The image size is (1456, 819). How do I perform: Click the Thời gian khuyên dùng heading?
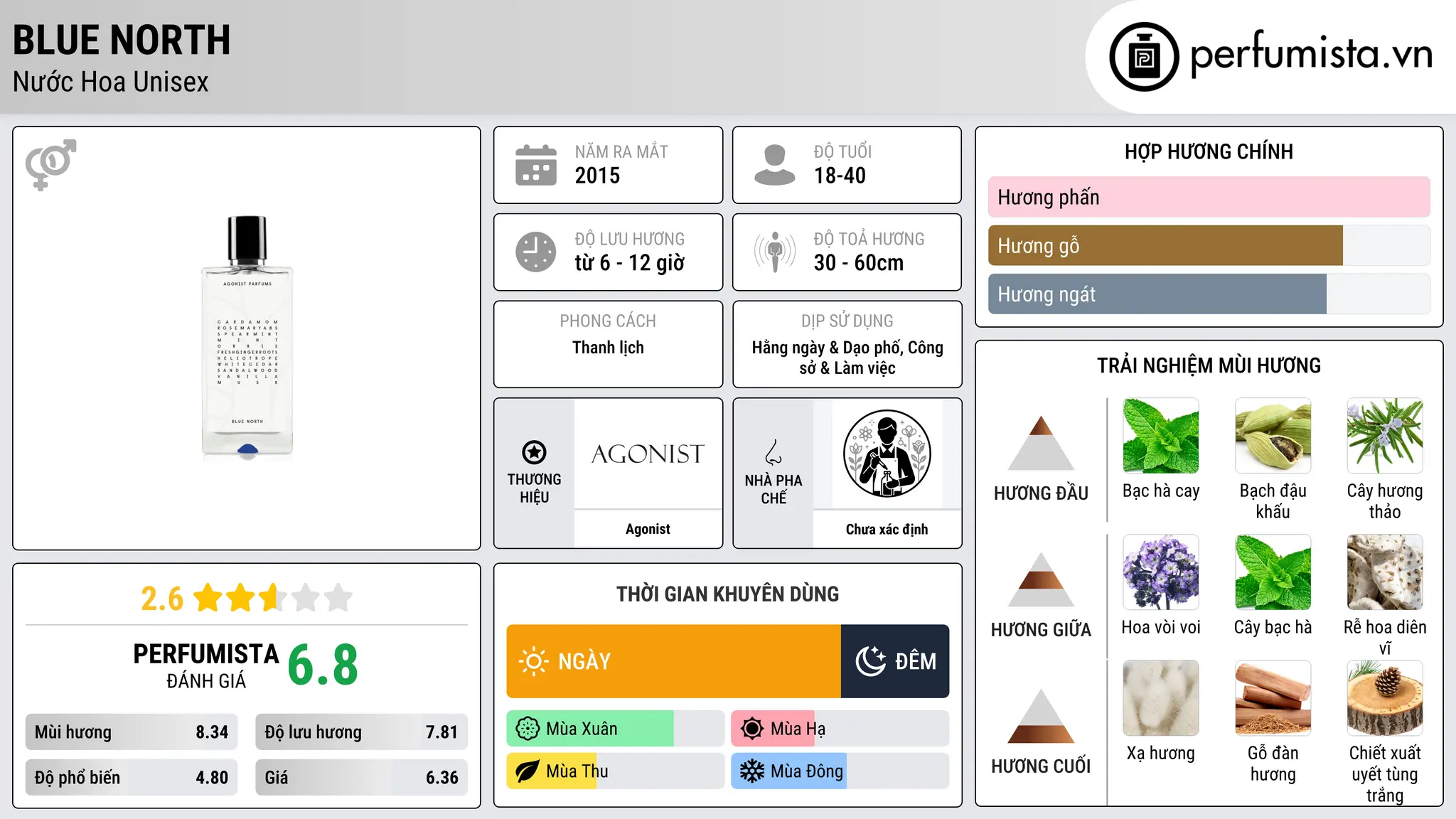[x=727, y=594]
